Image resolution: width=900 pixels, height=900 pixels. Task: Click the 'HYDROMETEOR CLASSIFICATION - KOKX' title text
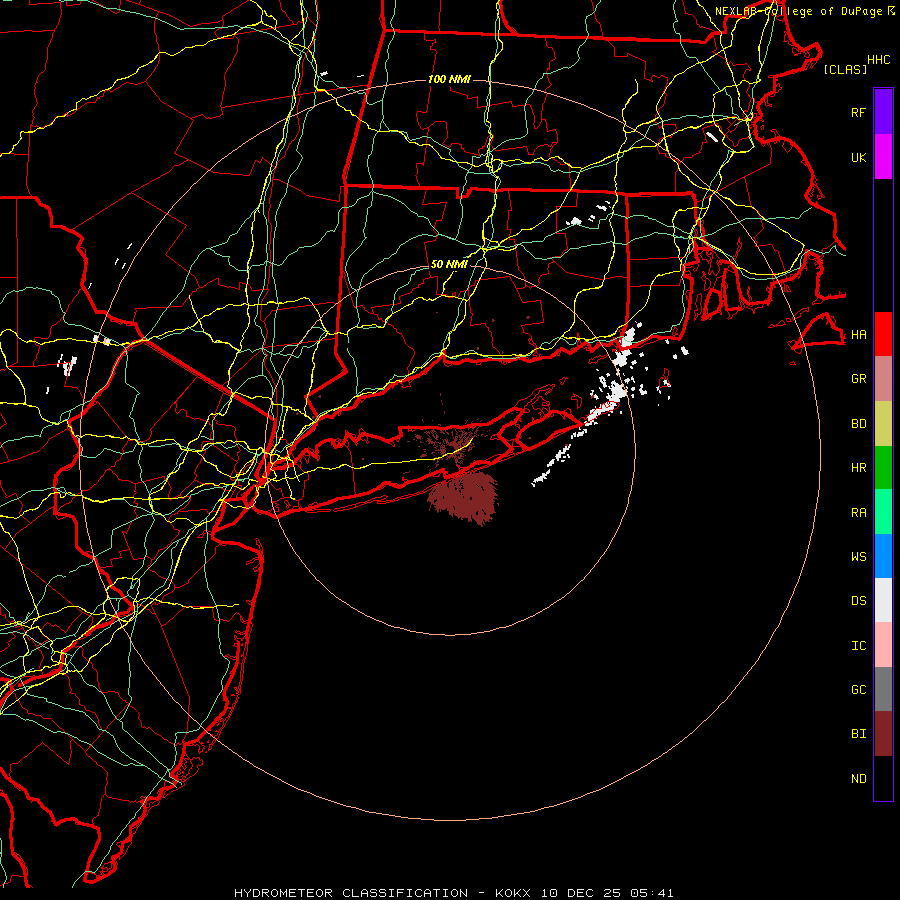(x=382, y=893)
